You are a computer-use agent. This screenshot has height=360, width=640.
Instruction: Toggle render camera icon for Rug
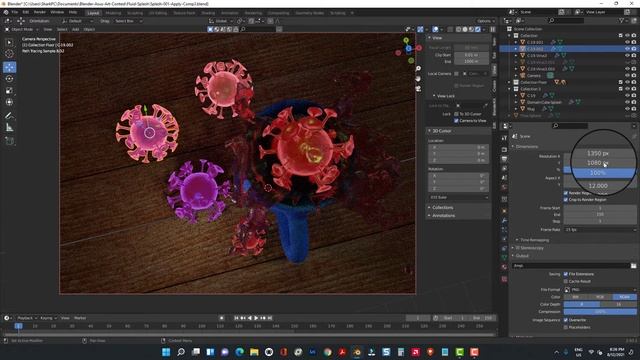click(634, 109)
